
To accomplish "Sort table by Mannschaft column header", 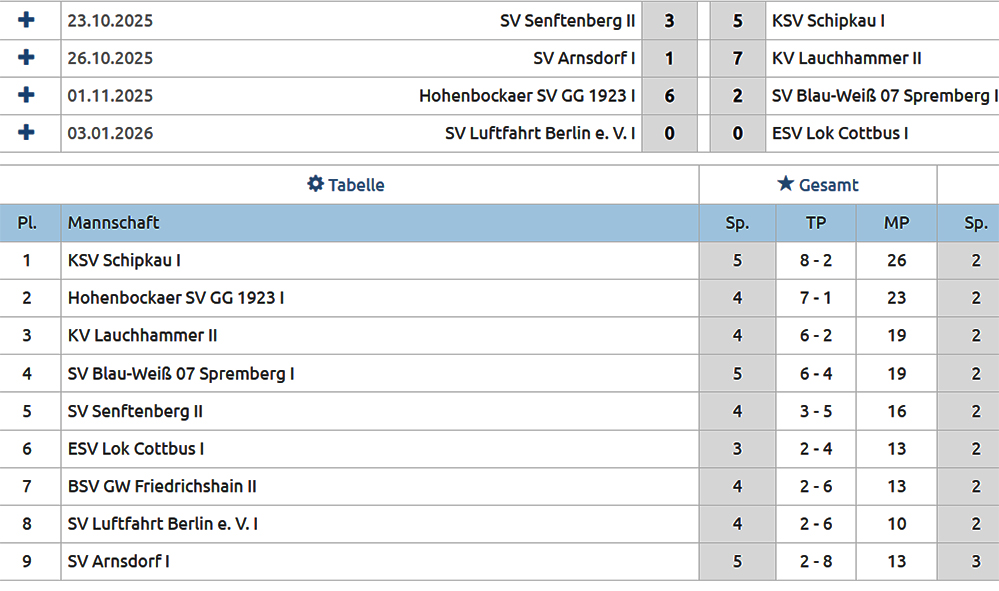I will tap(113, 223).
